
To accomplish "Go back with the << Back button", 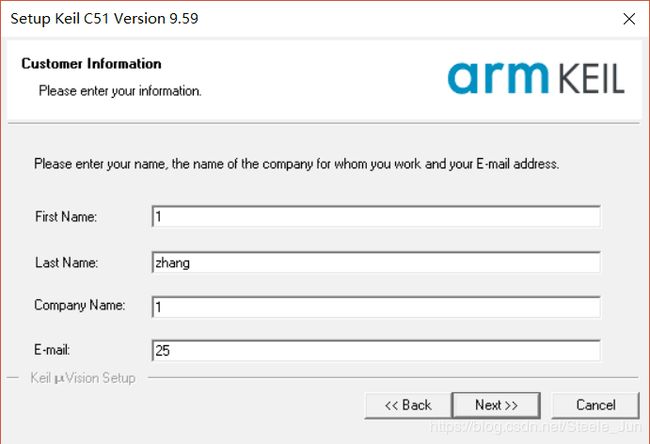I will click(x=408, y=405).
